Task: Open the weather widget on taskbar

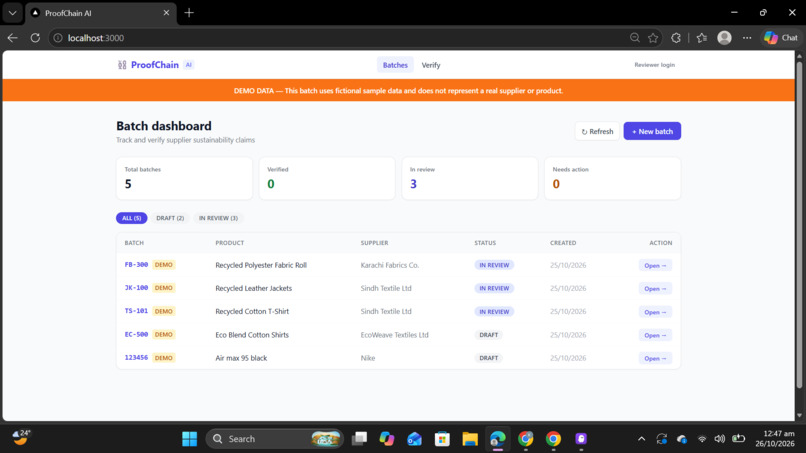Action: (x=21, y=438)
